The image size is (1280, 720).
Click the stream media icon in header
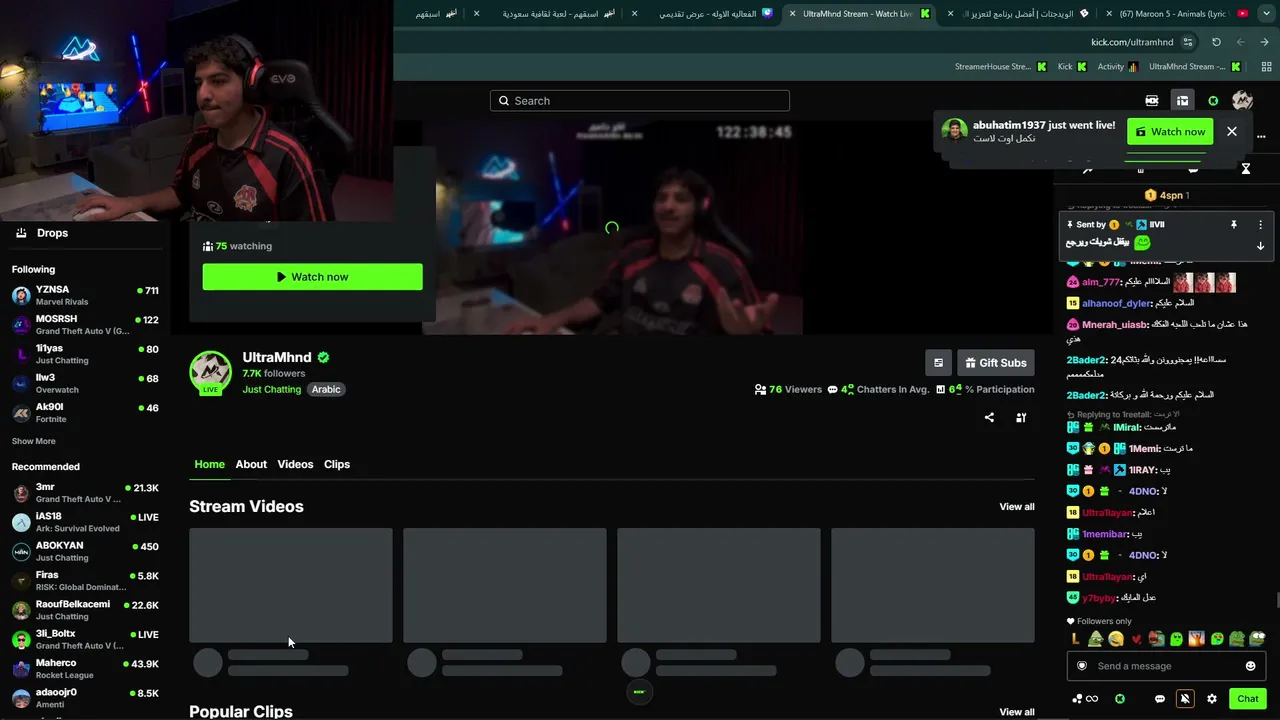point(1152,101)
